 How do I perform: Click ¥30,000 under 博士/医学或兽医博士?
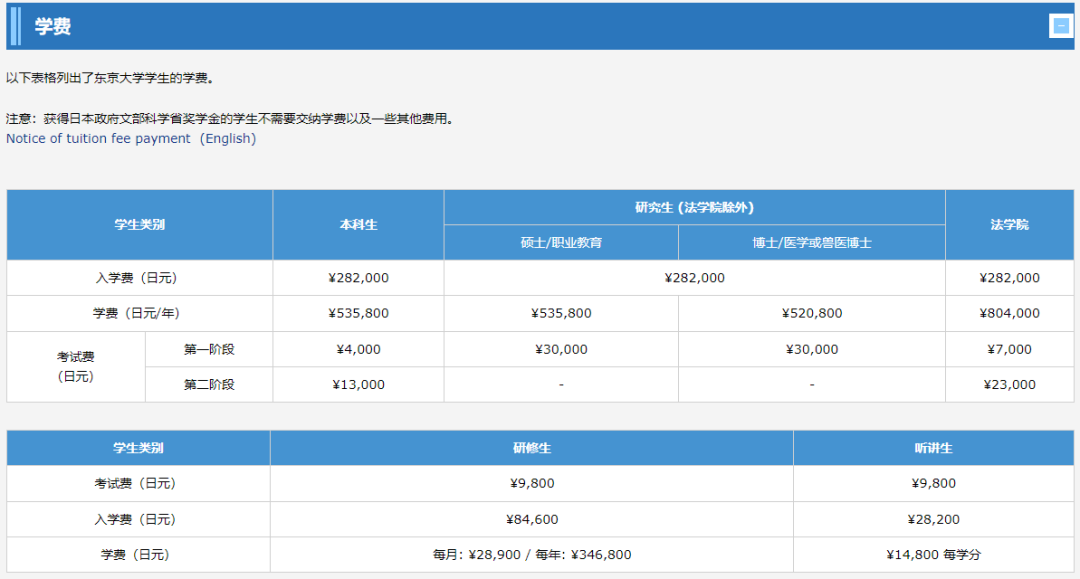click(x=812, y=350)
